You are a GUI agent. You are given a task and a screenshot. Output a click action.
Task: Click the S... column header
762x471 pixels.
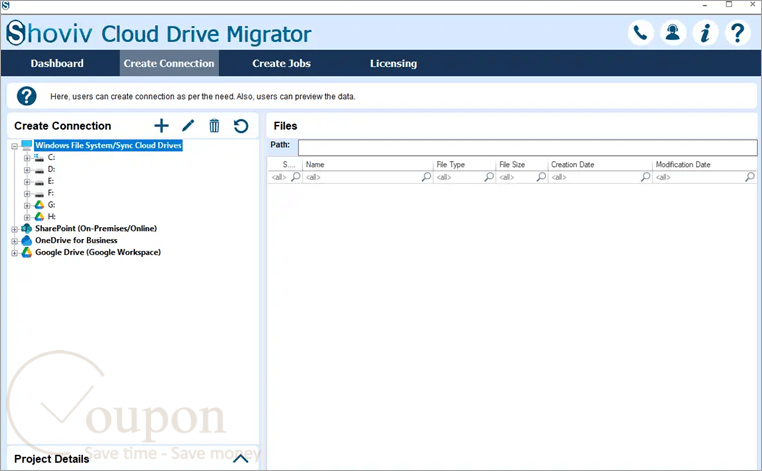289,164
